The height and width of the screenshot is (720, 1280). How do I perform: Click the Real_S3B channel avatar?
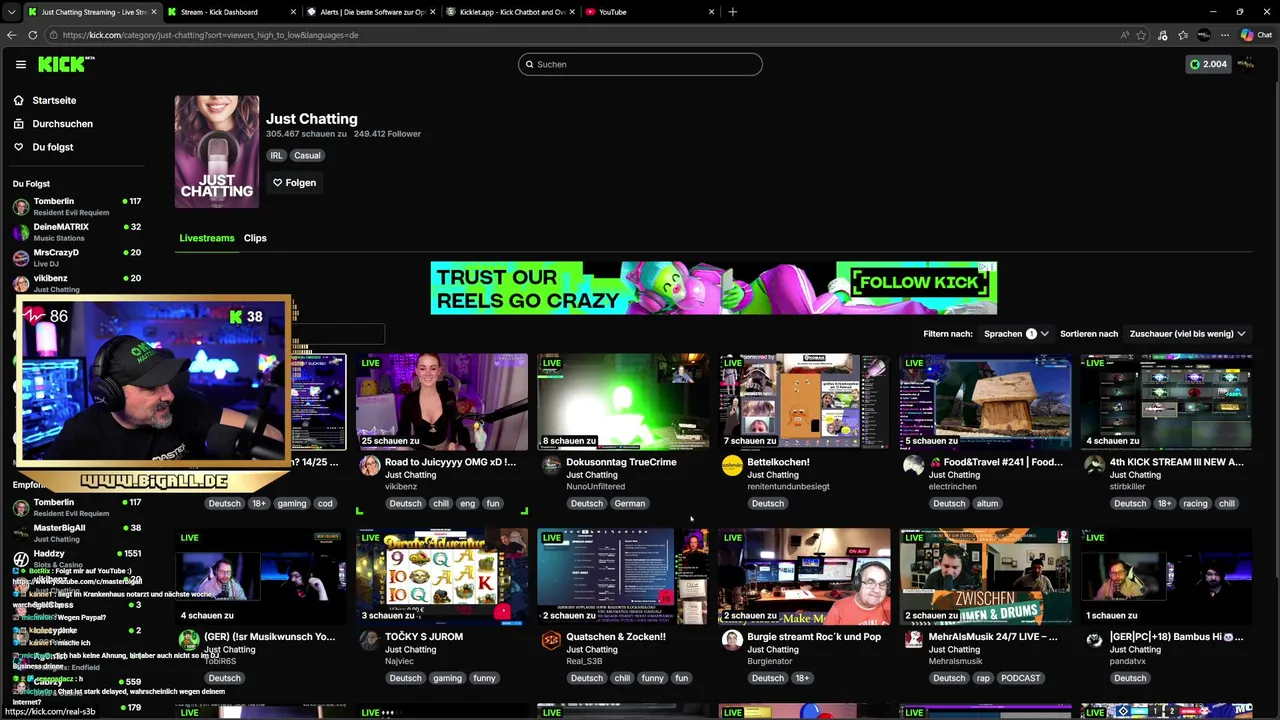click(551, 641)
